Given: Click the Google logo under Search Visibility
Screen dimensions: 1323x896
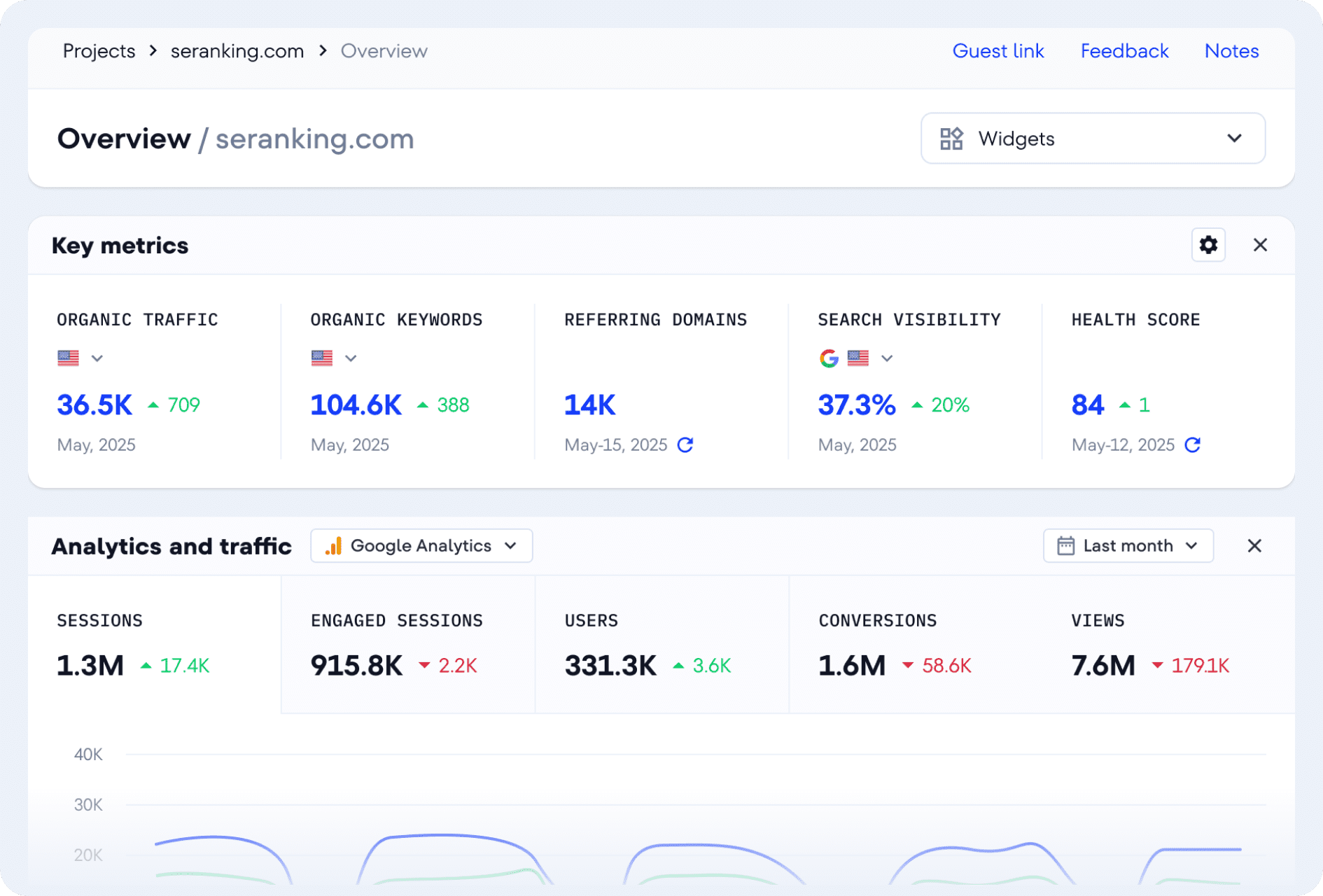Looking at the screenshot, I should (829, 358).
